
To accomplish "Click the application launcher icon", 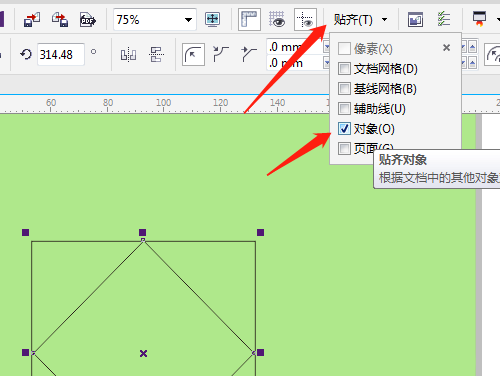I will pyautogui.click(x=479, y=19).
